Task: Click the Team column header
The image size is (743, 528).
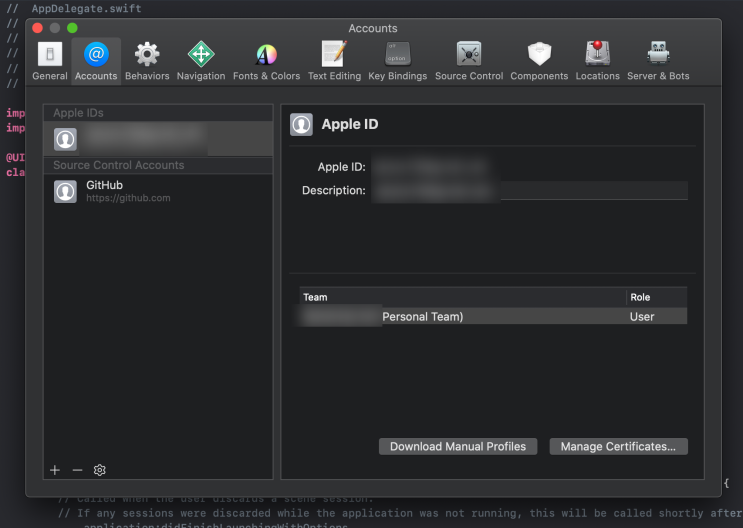Action: (x=462, y=297)
